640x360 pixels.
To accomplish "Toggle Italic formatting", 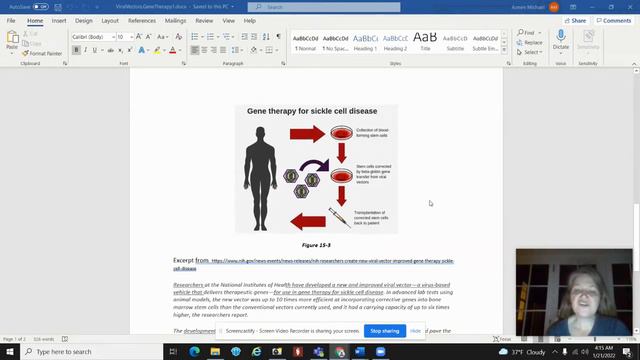I will click(86, 50).
